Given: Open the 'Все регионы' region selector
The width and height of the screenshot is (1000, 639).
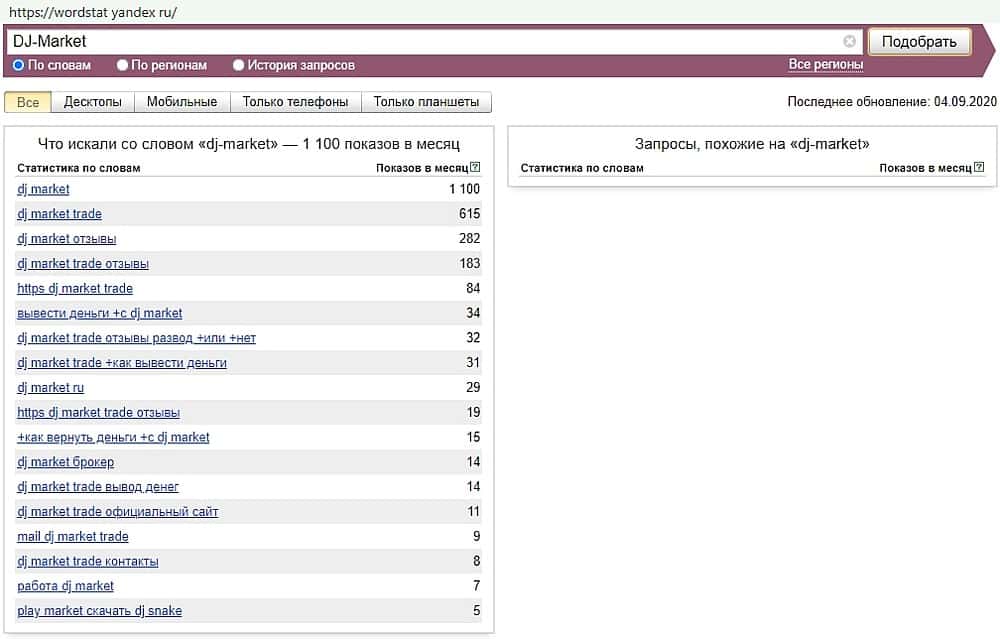Looking at the screenshot, I should click(x=826, y=64).
